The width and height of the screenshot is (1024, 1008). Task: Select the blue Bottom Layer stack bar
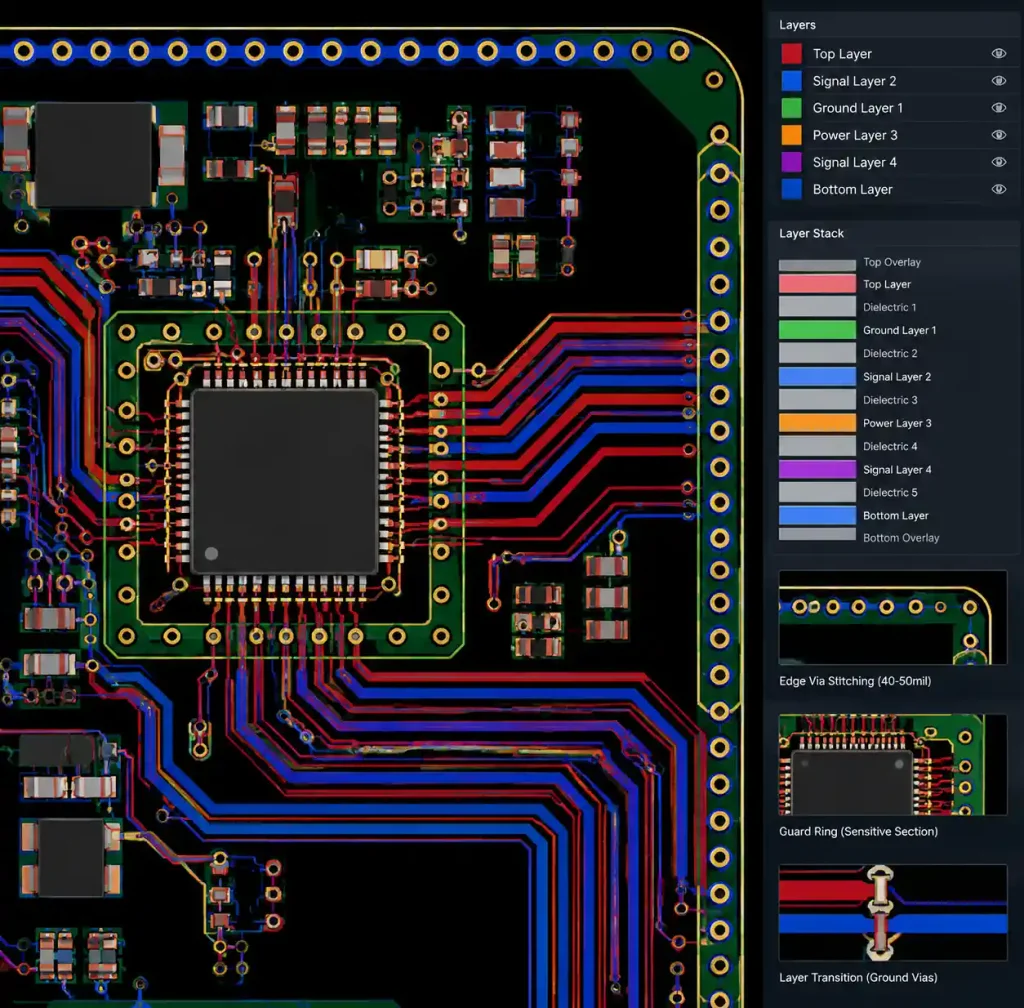point(817,515)
